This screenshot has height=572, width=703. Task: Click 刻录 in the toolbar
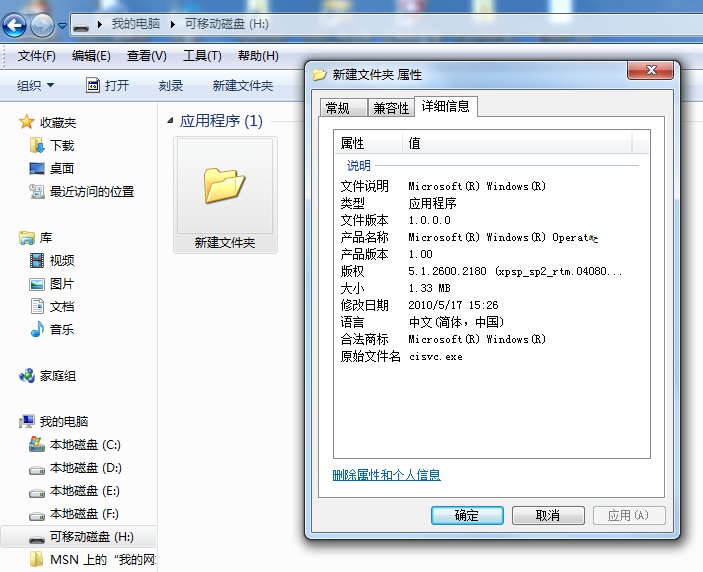171,85
